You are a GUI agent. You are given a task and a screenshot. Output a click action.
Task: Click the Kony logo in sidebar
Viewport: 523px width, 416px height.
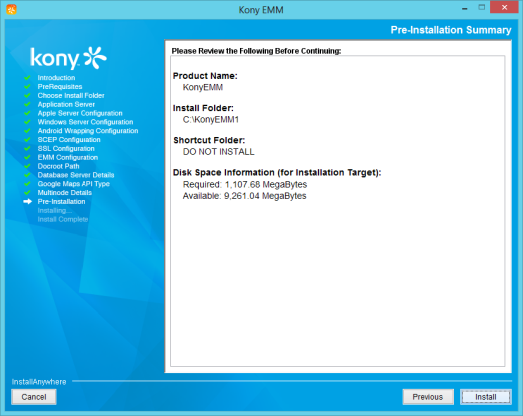tap(68, 57)
